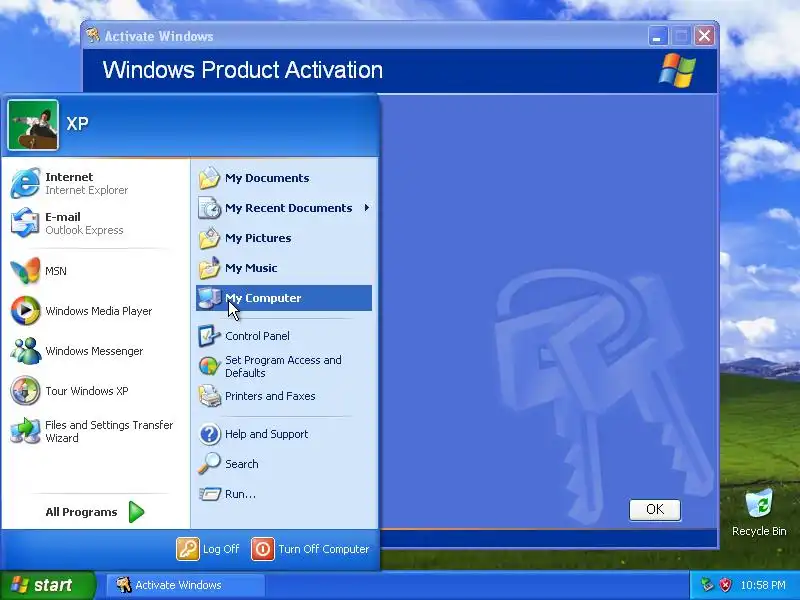800x600 pixels.
Task: Launch the Windows Media Player icon
Action: click(25, 311)
